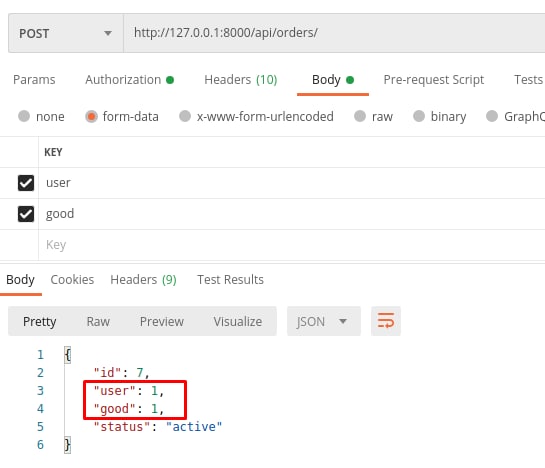Open the Authorization tab
545x468 pixels.
[129, 80]
